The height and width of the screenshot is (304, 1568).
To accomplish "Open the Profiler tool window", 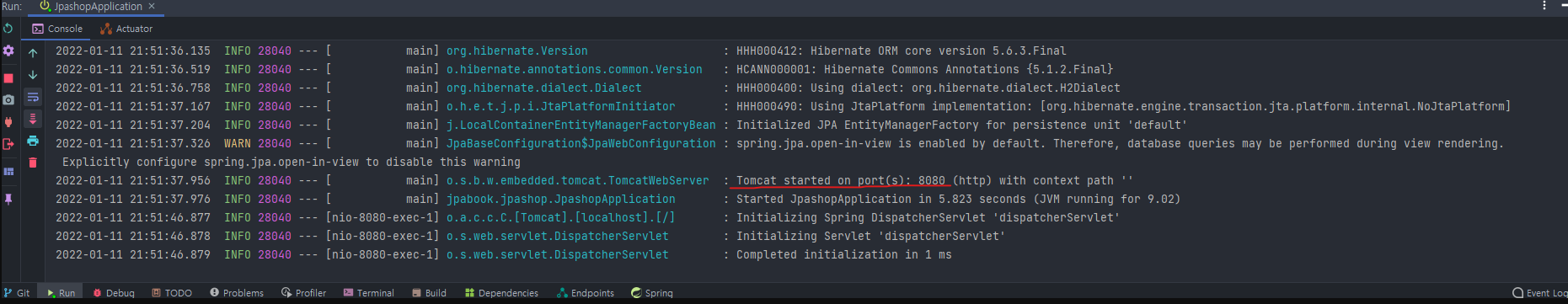I will (303, 293).
